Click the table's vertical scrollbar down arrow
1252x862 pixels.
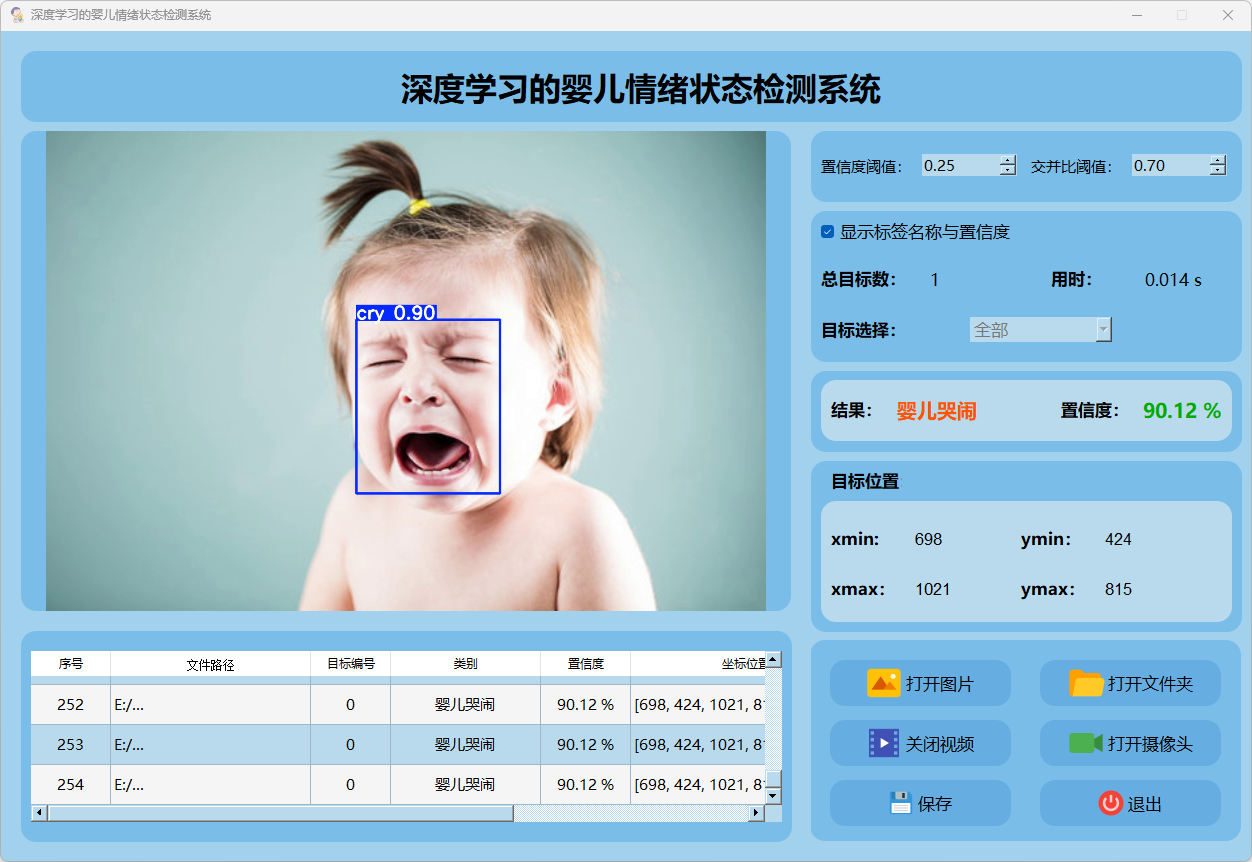click(x=773, y=796)
